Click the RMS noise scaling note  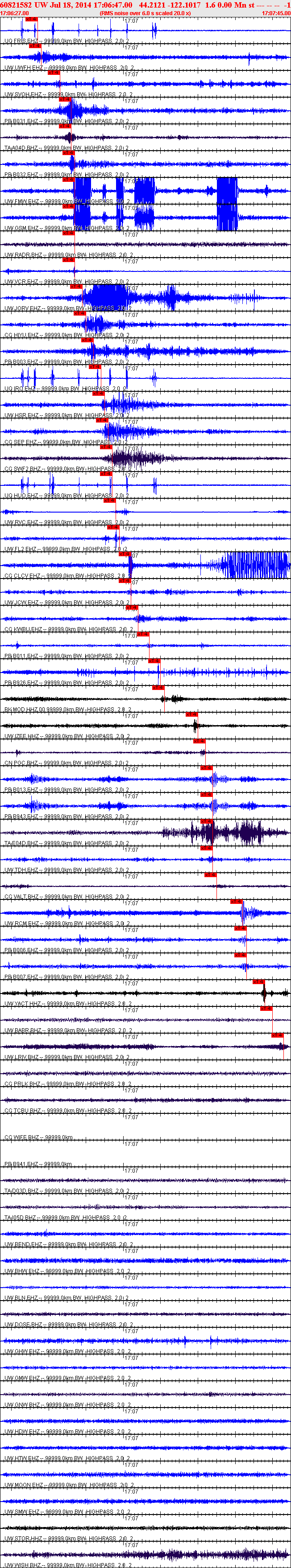[x=145, y=13]
